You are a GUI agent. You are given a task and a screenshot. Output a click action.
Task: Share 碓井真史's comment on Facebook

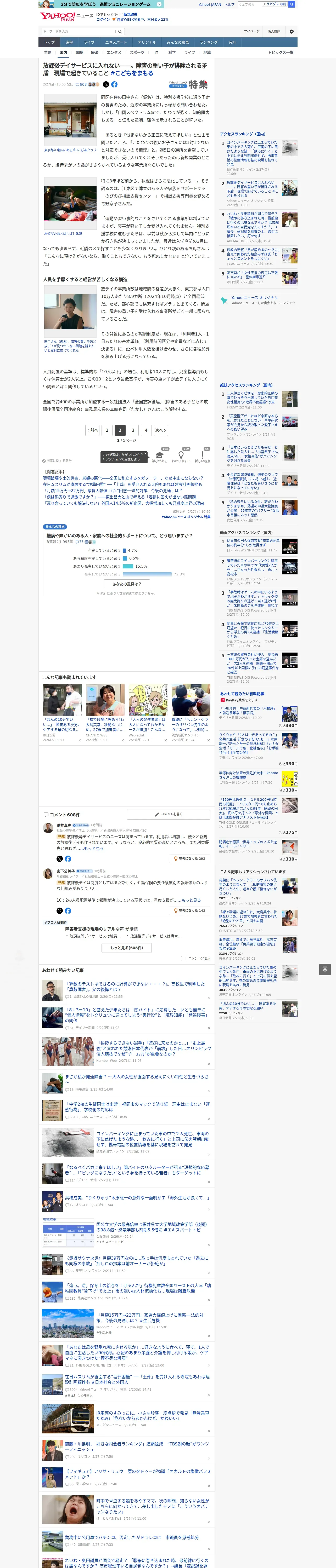coord(68,859)
